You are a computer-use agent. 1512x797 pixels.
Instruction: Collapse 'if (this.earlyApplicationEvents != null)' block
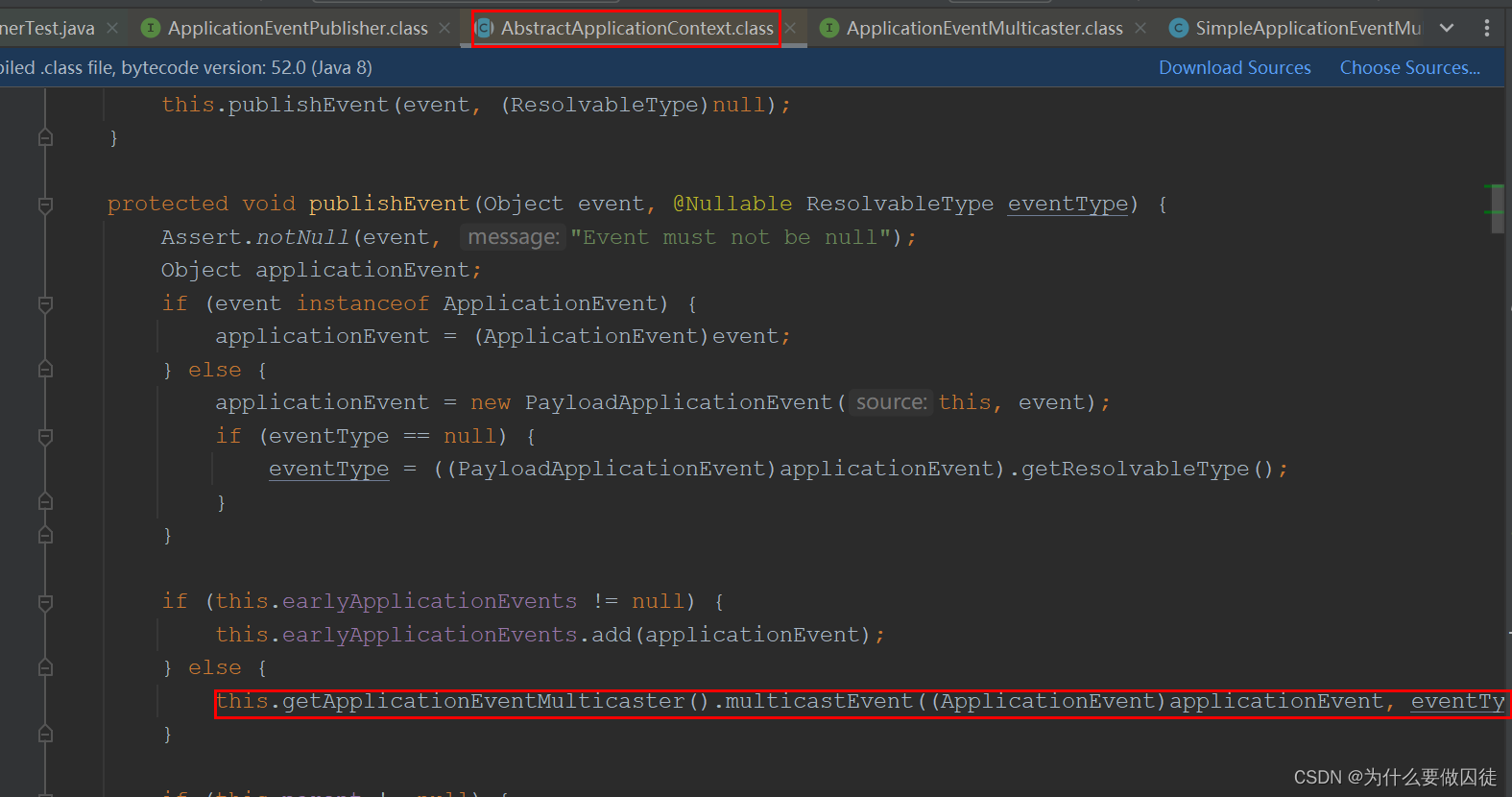(x=45, y=603)
